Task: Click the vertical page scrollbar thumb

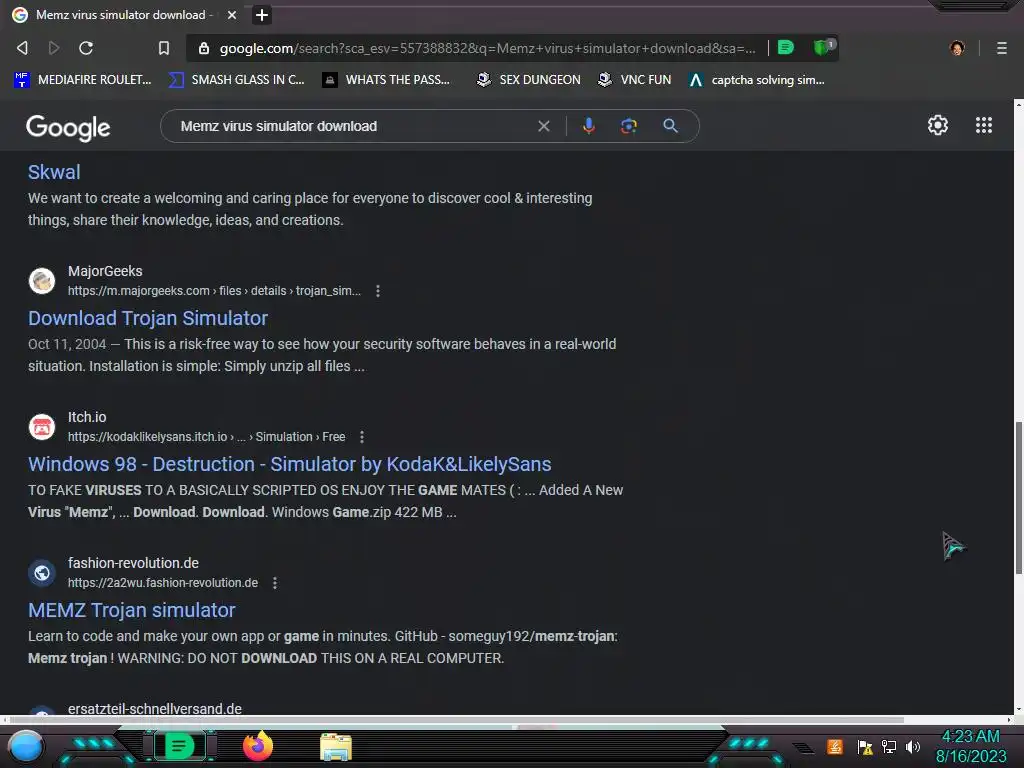Action: coord(1018,498)
